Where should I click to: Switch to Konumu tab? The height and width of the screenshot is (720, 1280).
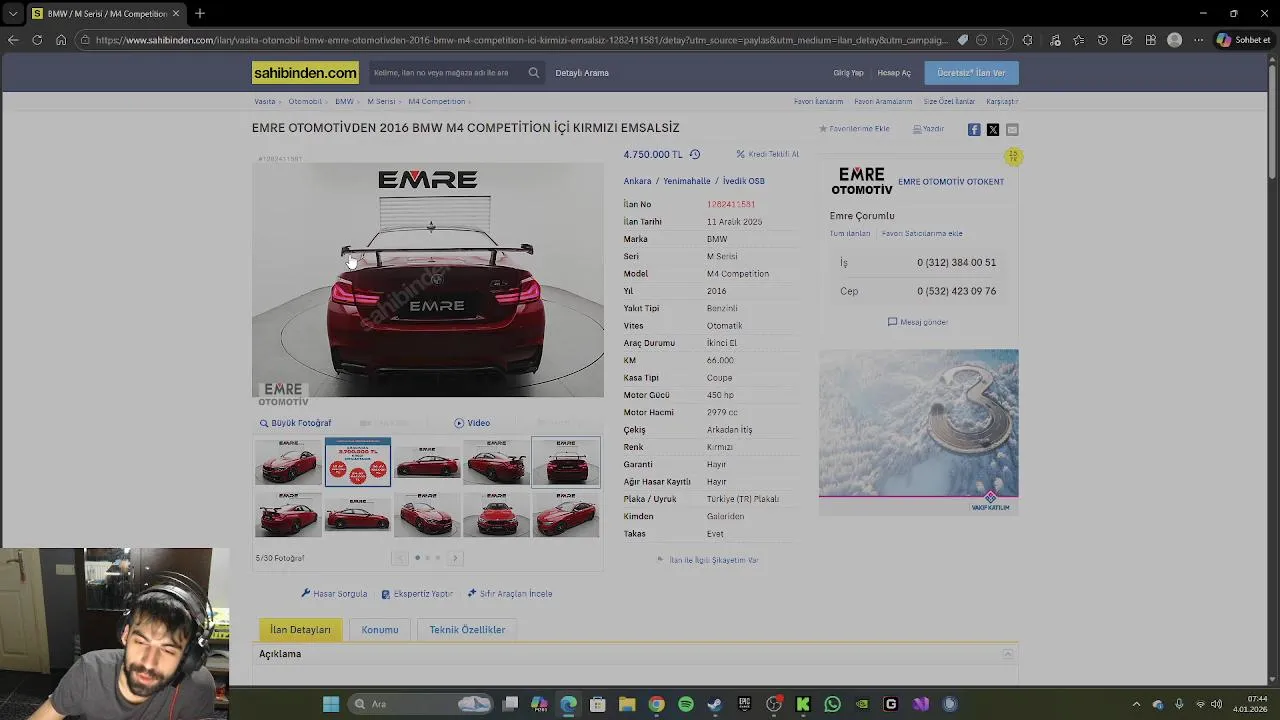pos(380,630)
